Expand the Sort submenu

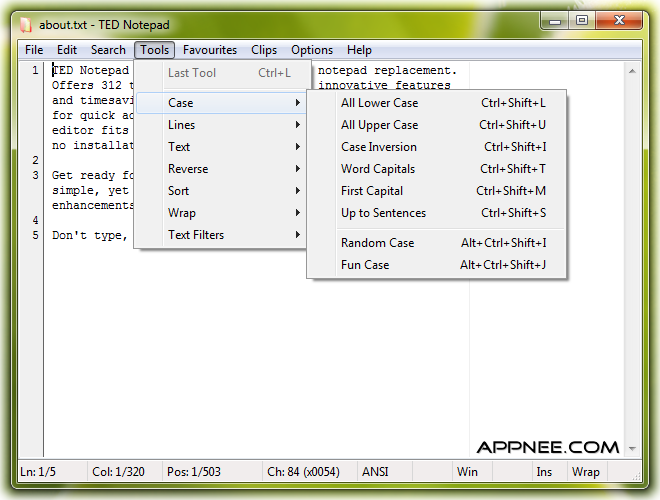point(221,191)
